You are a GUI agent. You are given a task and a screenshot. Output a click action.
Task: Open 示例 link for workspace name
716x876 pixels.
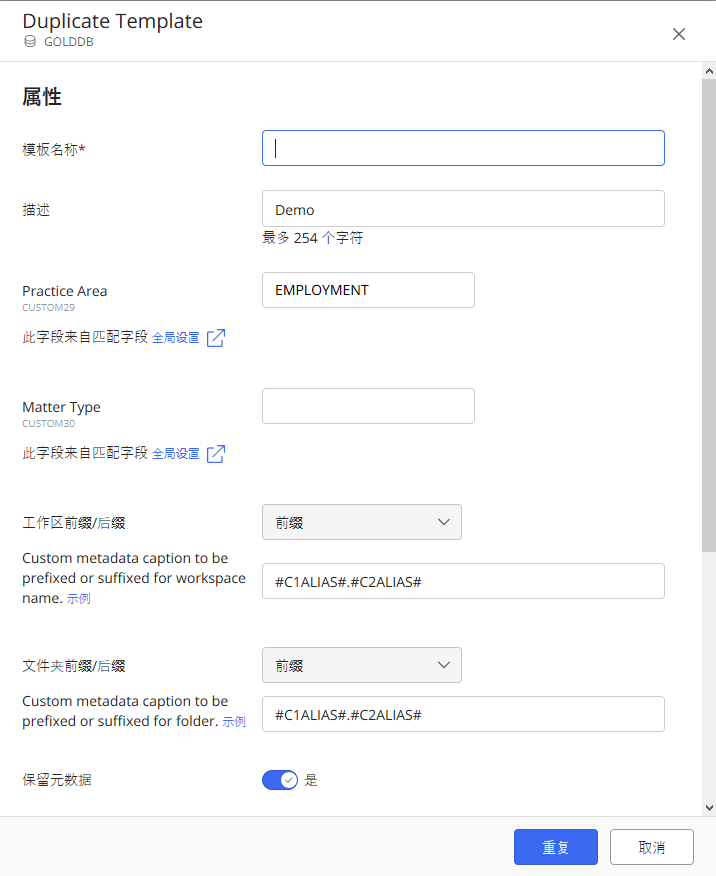[79, 599]
